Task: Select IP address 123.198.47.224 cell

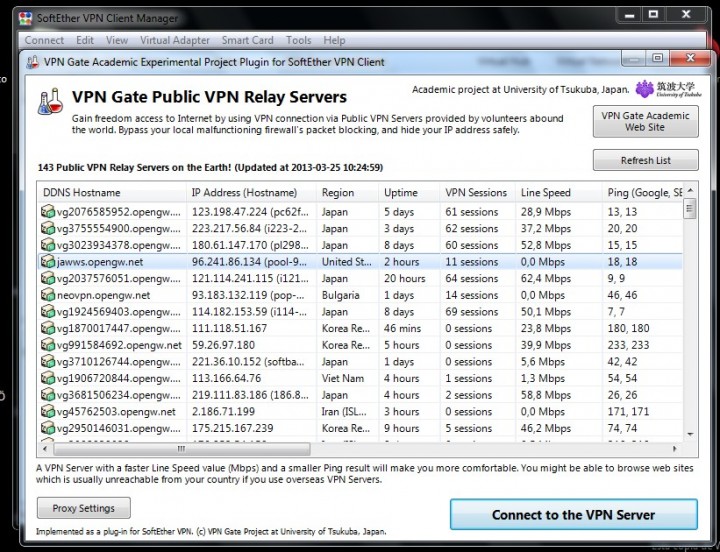Action: click(x=251, y=212)
